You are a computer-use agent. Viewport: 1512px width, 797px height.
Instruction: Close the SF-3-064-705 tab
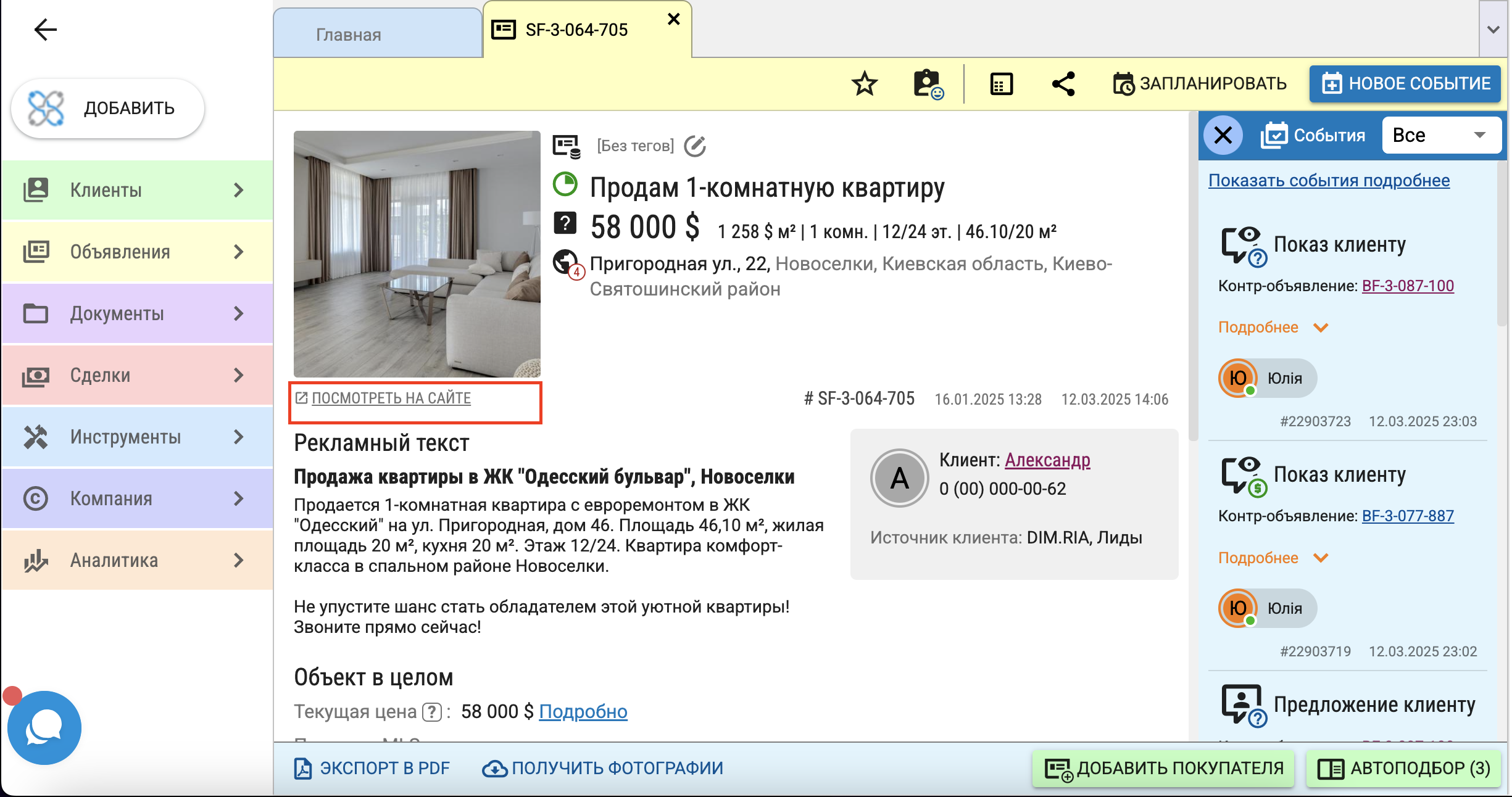pos(673,19)
